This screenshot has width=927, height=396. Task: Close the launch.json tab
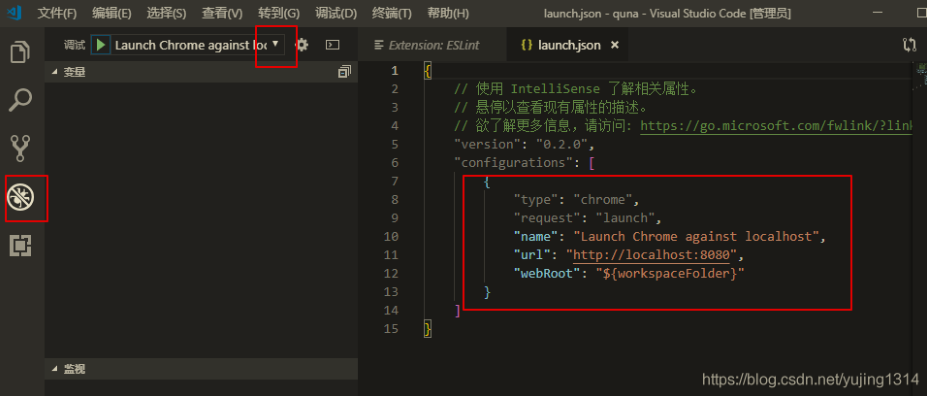(615, 45)
